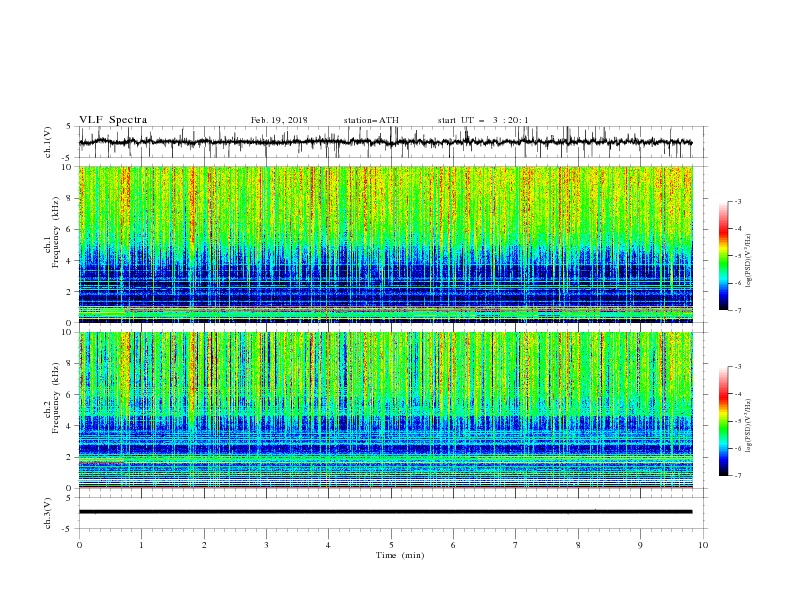Click the "-3" label on upper color bar
This screenshot has width=792, height=612.
tap(738, 201)
